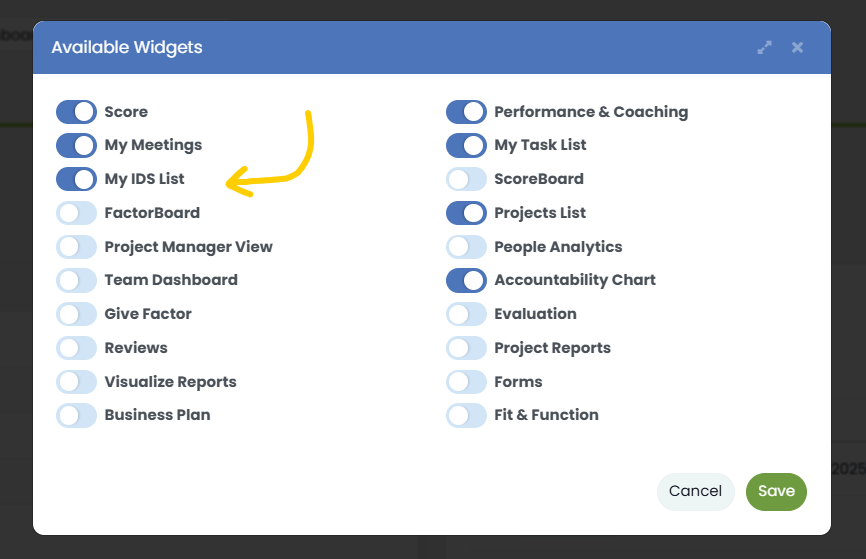
Task: Disable the Score widget toggle
Action: pyautogui.click(x=76, y=112)
